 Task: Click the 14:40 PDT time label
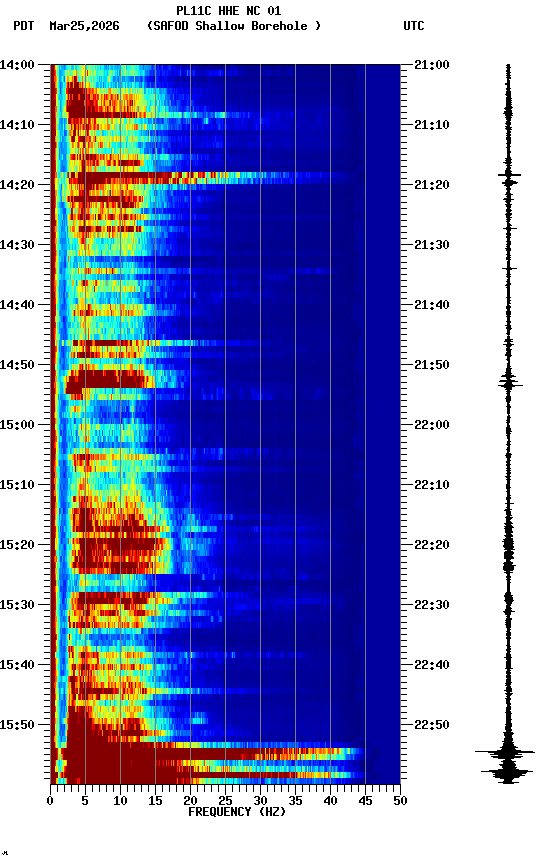point(17,305)
